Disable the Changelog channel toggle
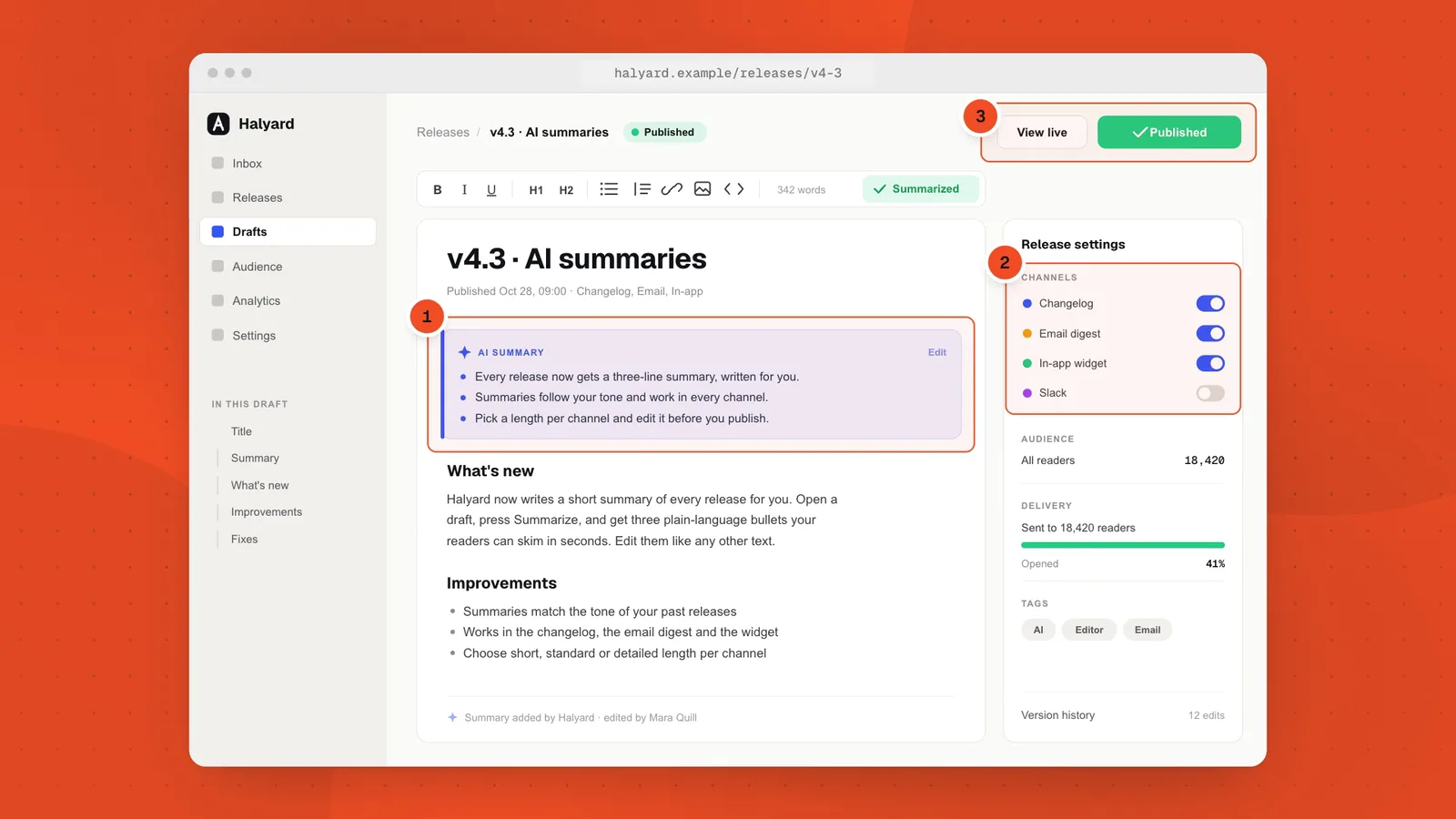Viewport: 1456px width, 819px height. [x=1210, y=303]
